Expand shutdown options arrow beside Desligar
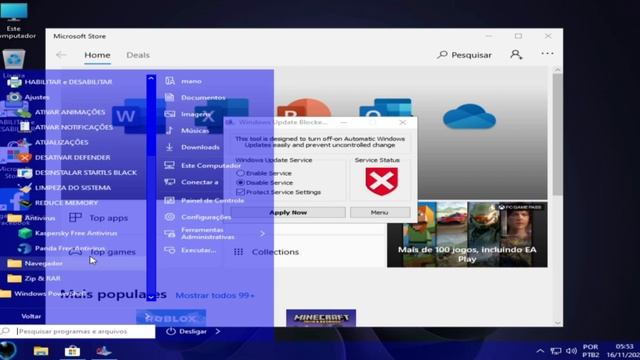Screen dimensions: 640x360 click(x=218, y=331)
